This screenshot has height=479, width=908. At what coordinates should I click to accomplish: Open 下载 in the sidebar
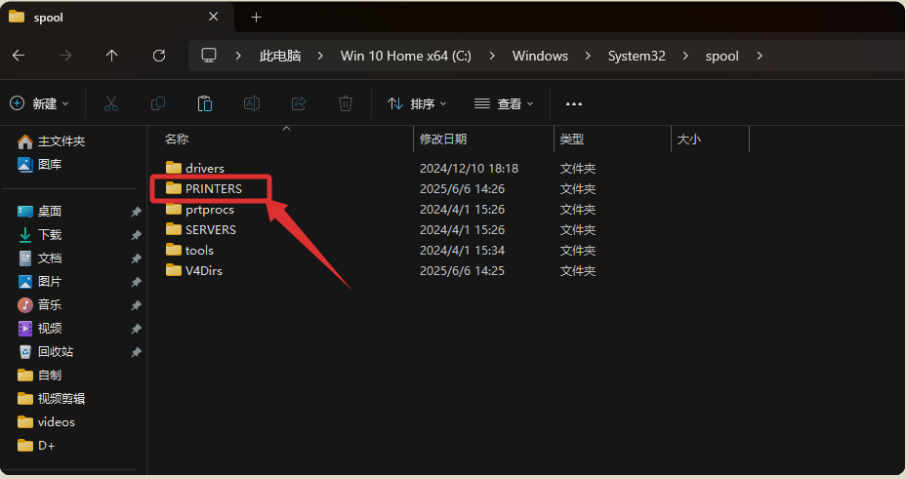pyautogui.click(x=50, y=235)
